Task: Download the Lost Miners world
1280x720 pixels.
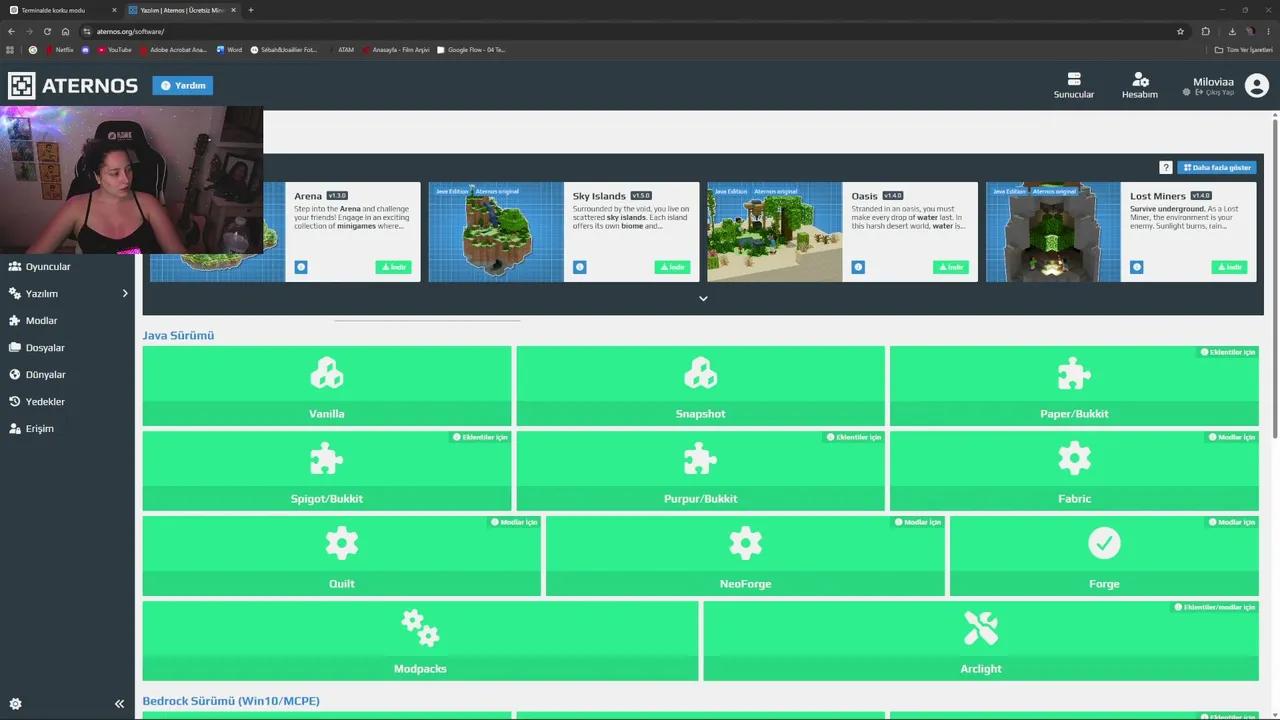Action: [1229, 267]
